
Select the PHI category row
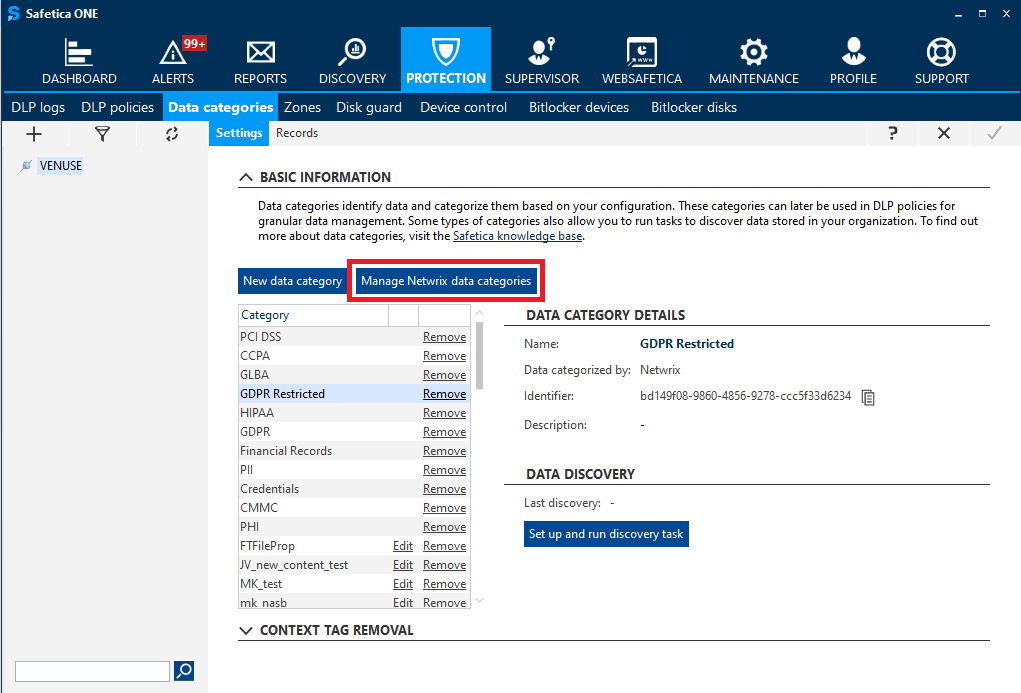click(x=354, y=527)
